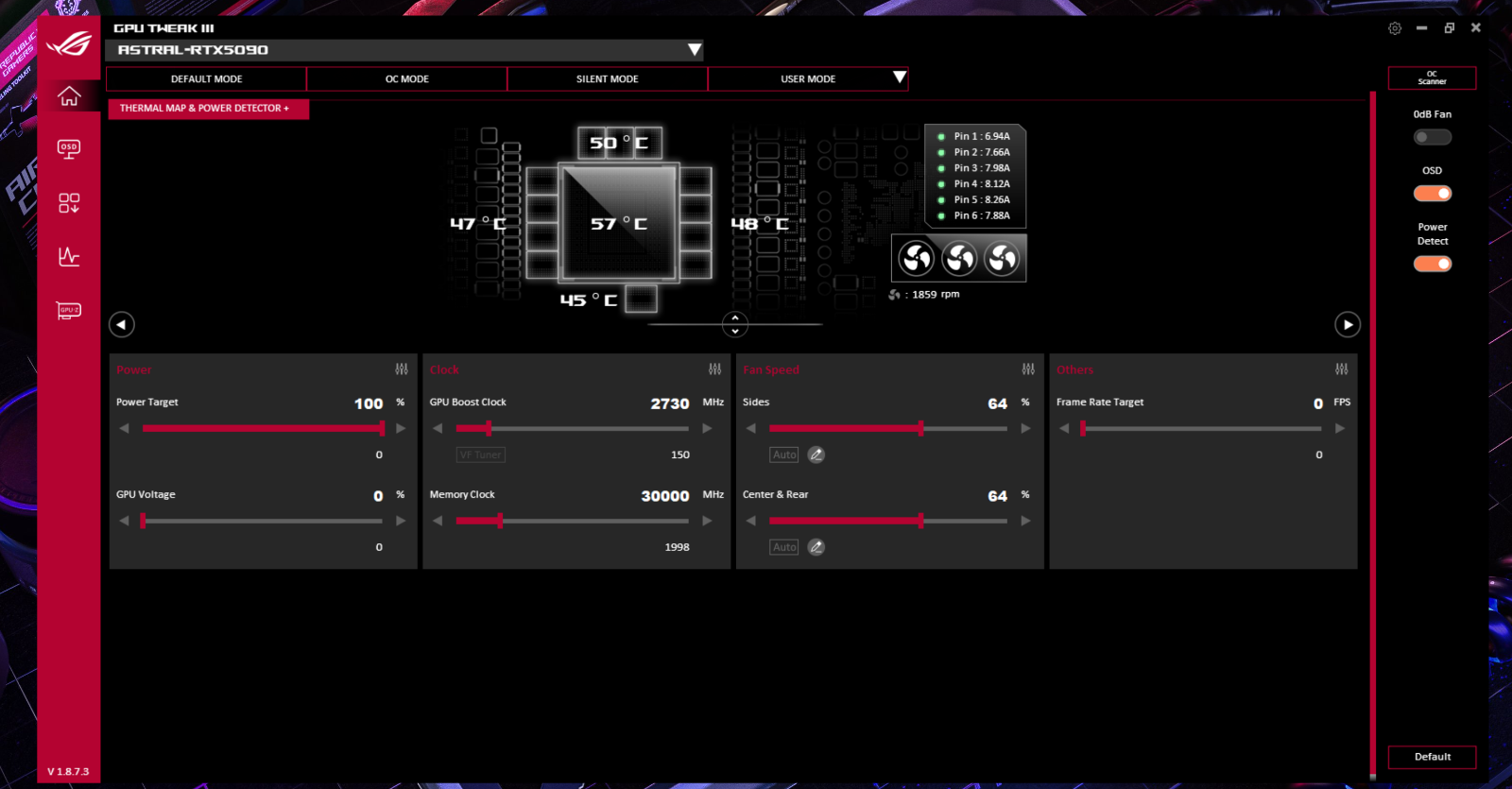Expand the User Mode profile dropdown arrow

coord(900,77)
